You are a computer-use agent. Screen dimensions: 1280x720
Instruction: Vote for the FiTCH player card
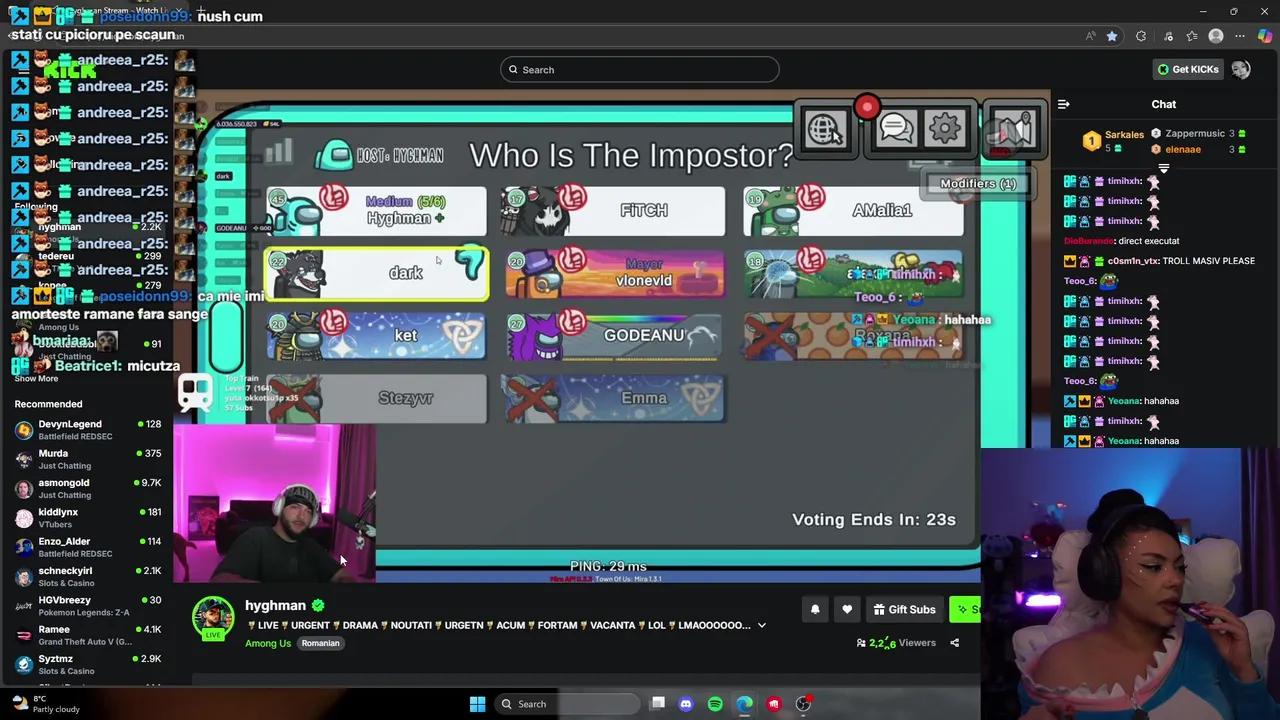point(613,211)
